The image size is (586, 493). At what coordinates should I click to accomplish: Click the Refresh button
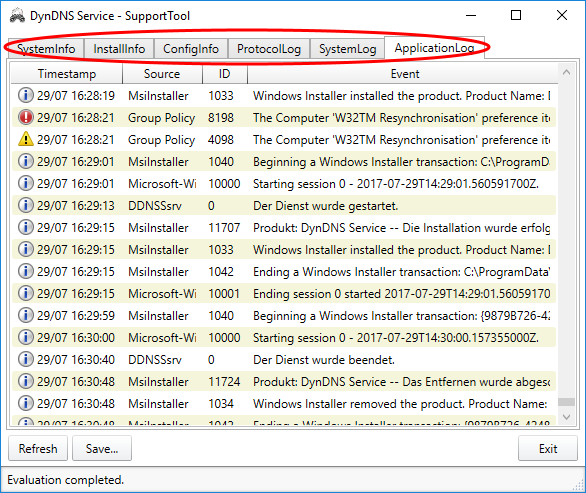point(38,448)
